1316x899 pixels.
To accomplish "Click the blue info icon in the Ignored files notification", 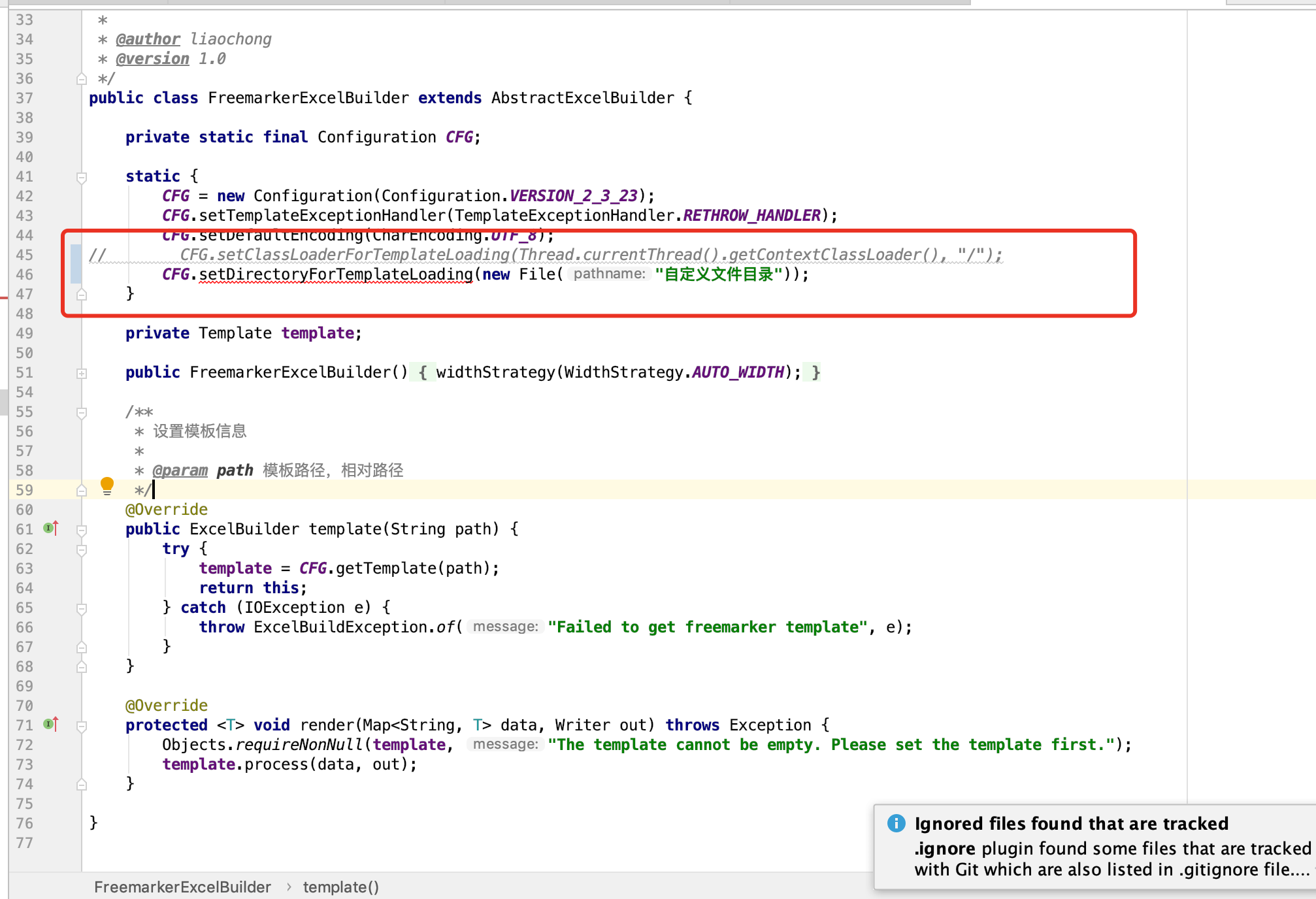I will tap(897, 824).
